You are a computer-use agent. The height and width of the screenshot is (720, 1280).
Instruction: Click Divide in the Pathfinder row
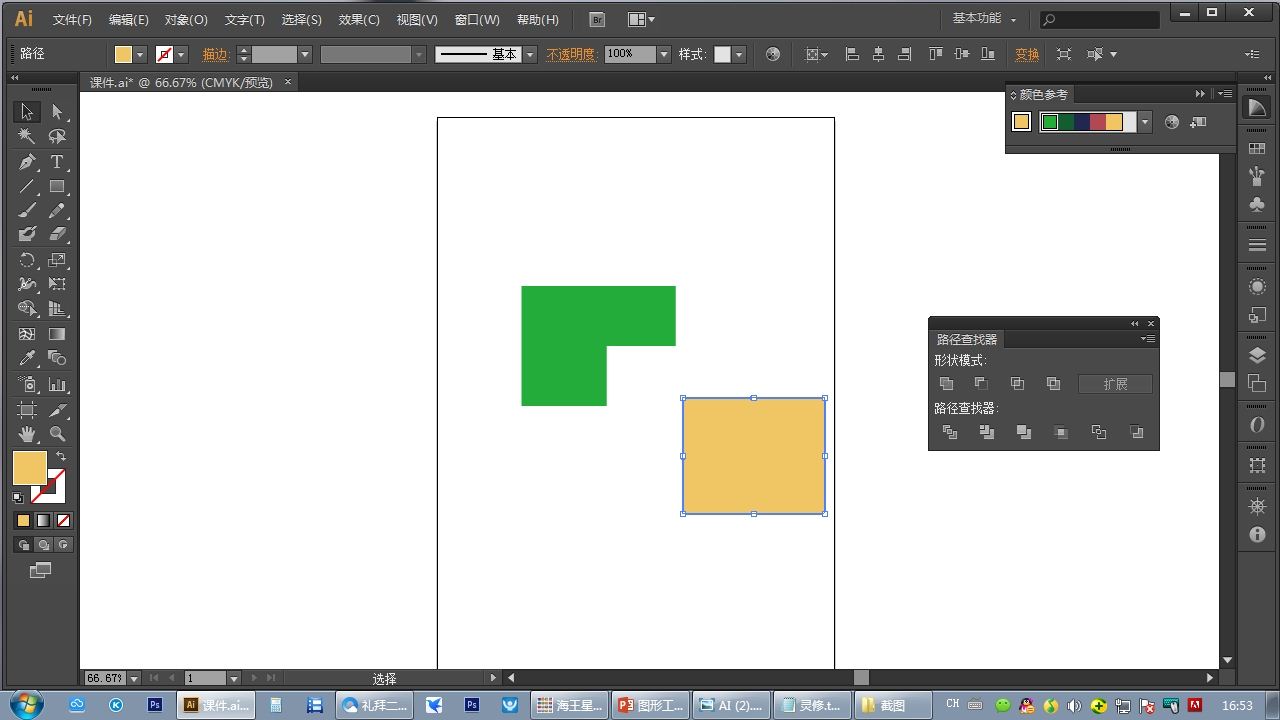(950, 432)
